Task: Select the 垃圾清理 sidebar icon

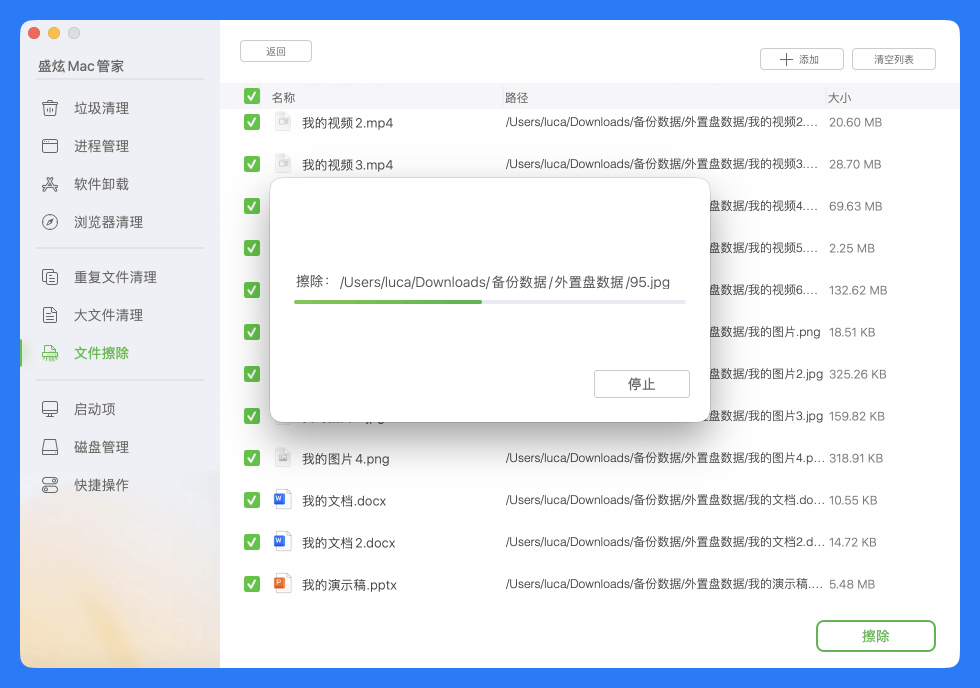Action: pyautogui.click(x=49, y=108)
